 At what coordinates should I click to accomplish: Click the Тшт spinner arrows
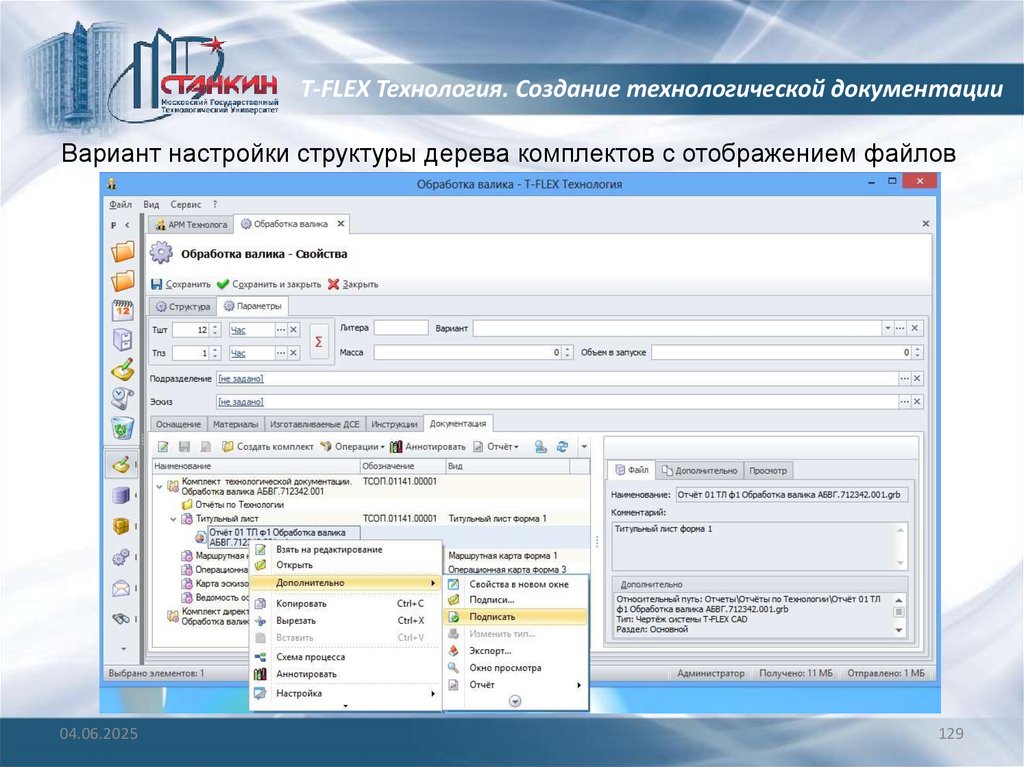(x=216, y=330)
